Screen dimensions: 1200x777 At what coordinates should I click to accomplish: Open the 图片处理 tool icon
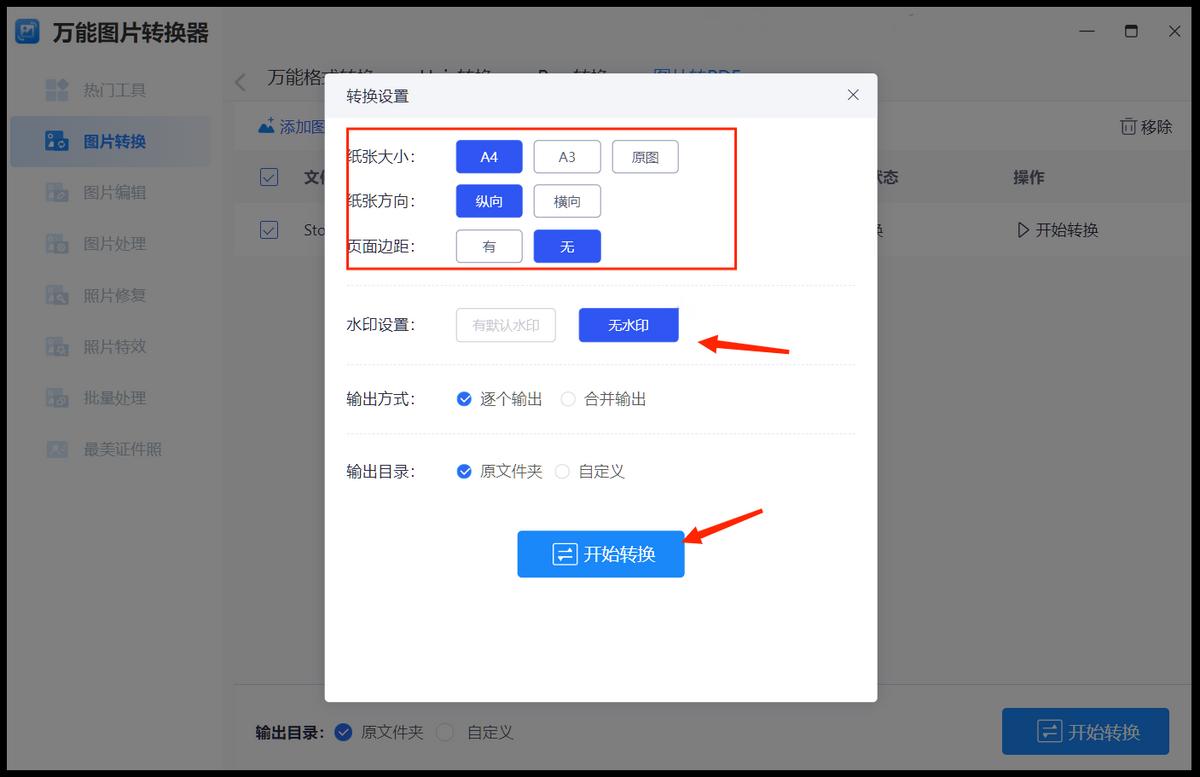point(55,243)
